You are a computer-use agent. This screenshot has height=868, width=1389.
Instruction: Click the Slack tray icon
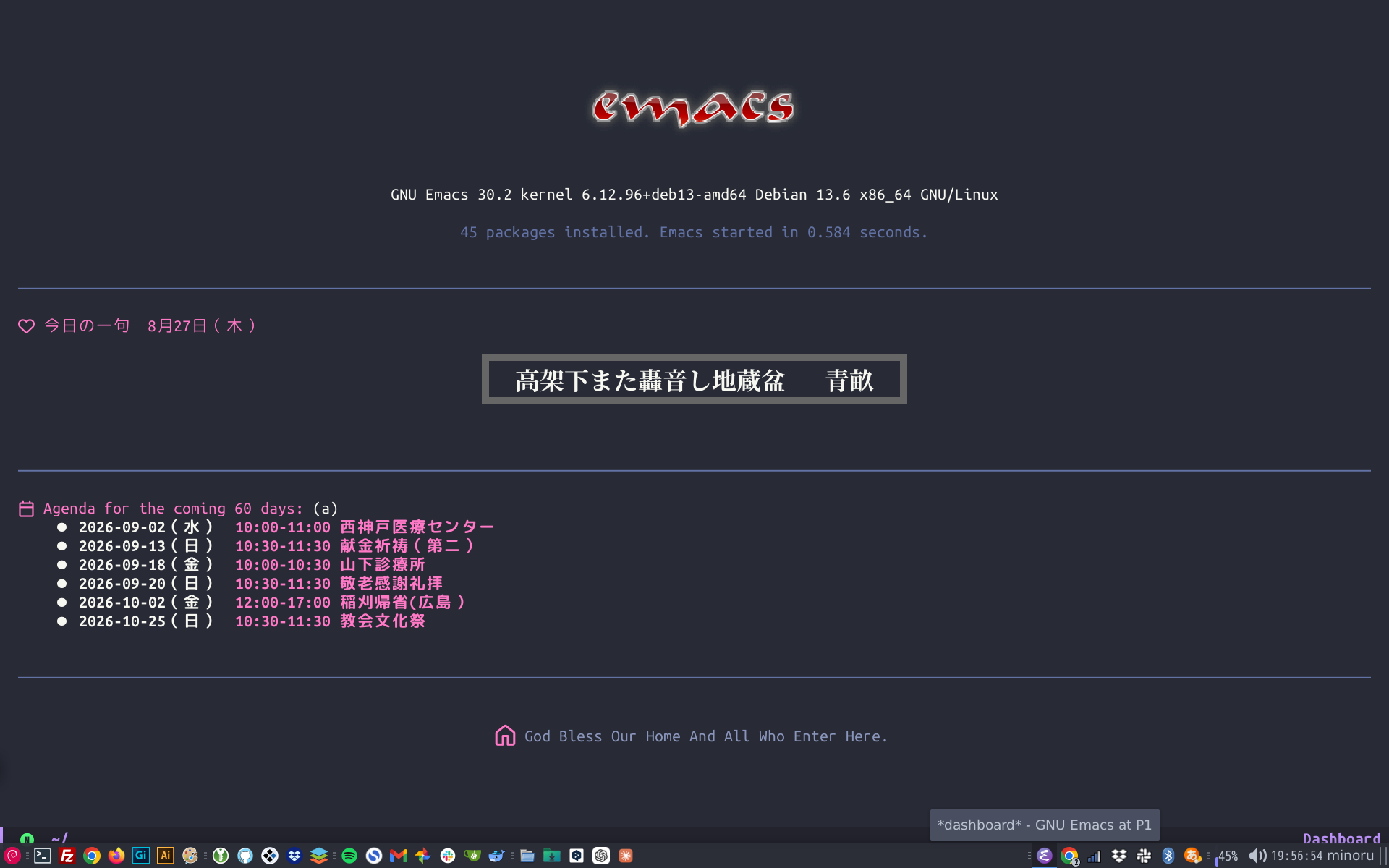coord(1144,856)
